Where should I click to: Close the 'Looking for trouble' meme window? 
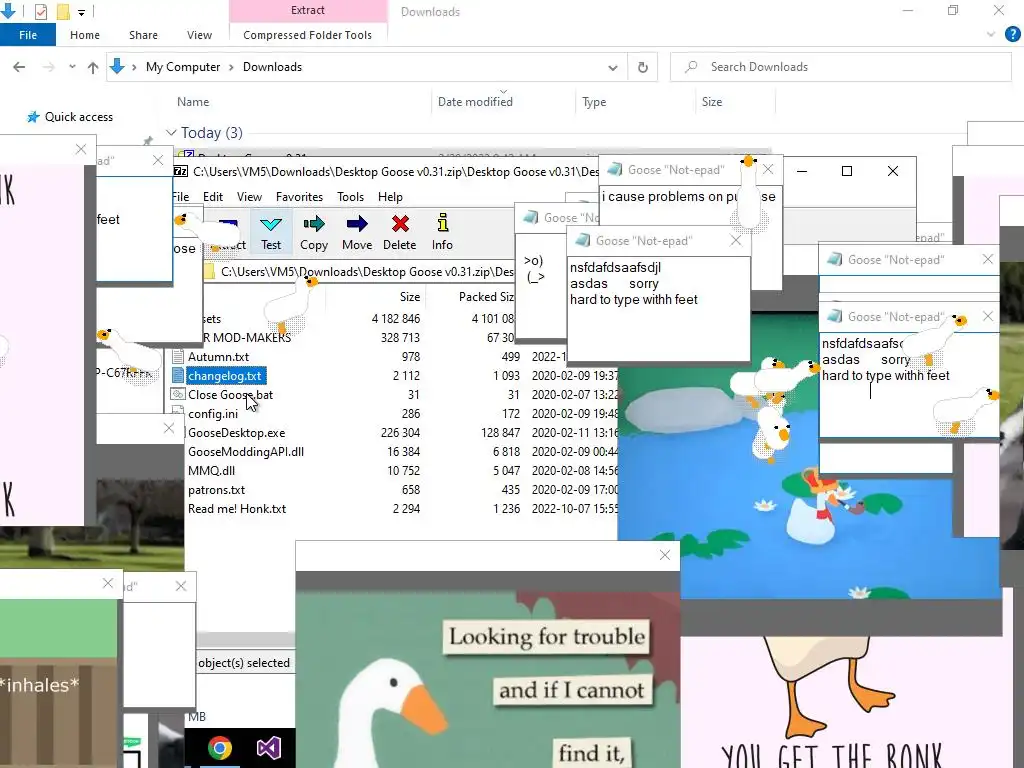[665, 555]
